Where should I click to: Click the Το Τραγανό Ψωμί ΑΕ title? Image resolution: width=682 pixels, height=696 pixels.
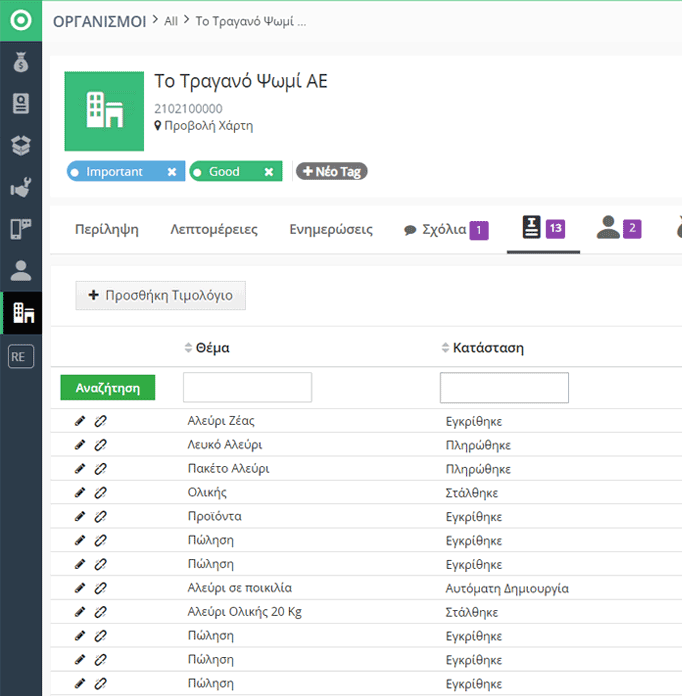[x=241, y=81]
